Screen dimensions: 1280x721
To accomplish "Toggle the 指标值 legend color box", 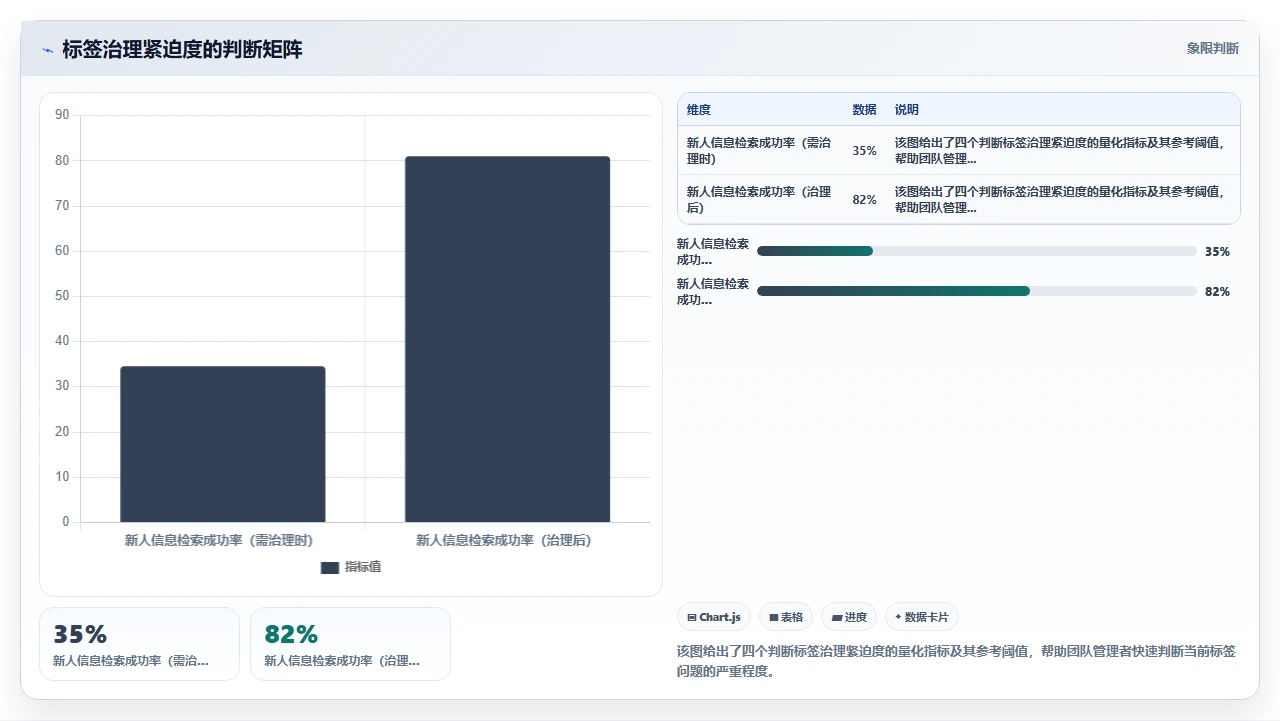I will pyautogui.click(x=330, y=567).
